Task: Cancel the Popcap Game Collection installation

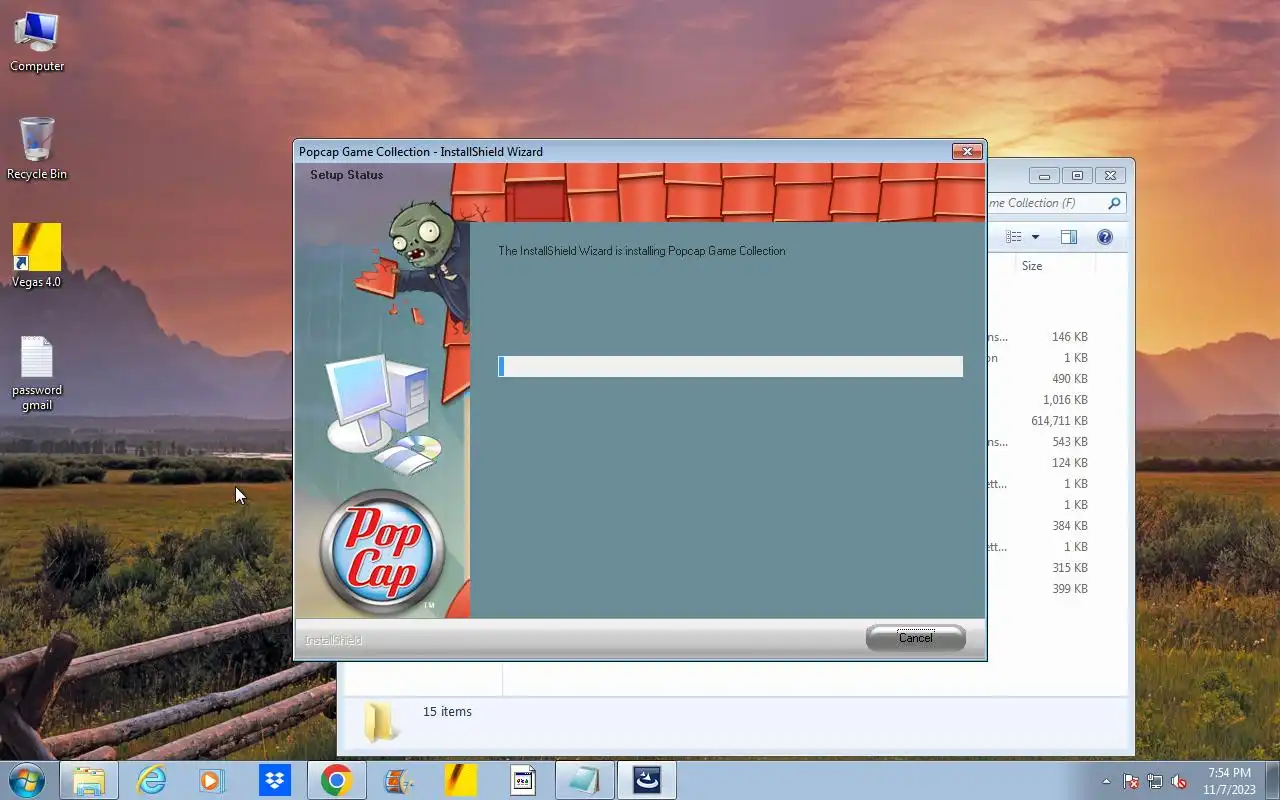Action: [915, 638]
